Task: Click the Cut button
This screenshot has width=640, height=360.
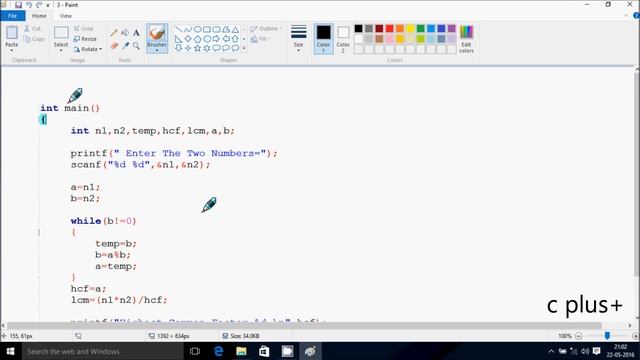Action: 32,29
